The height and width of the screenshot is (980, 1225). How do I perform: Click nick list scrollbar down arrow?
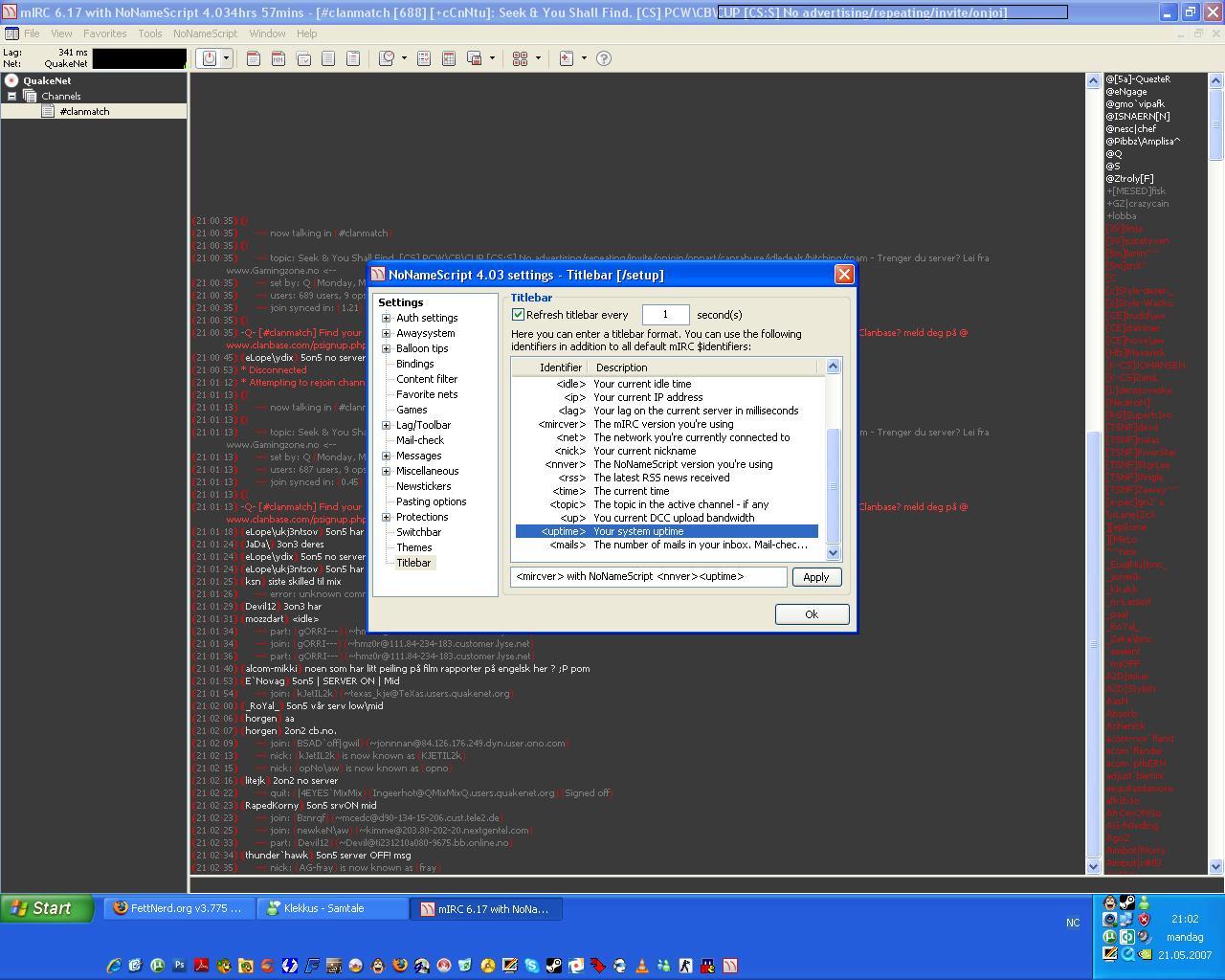pyautogui.click(x=1216, y=866)
